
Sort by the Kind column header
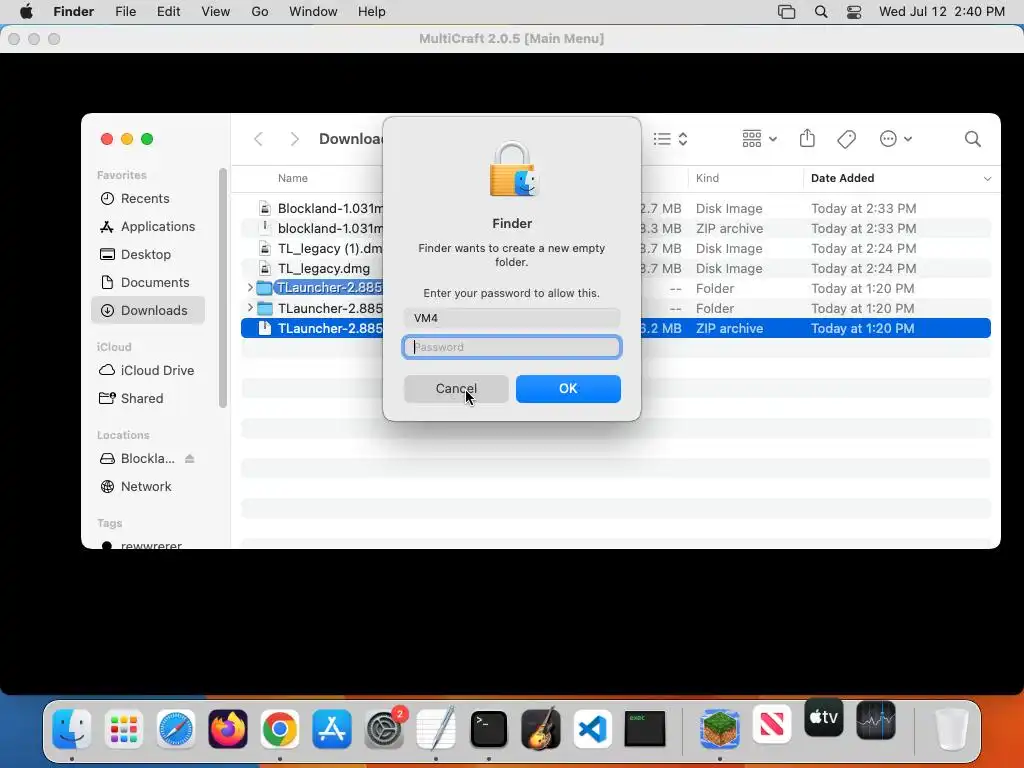pyautogui.click(x=707, y=178)
